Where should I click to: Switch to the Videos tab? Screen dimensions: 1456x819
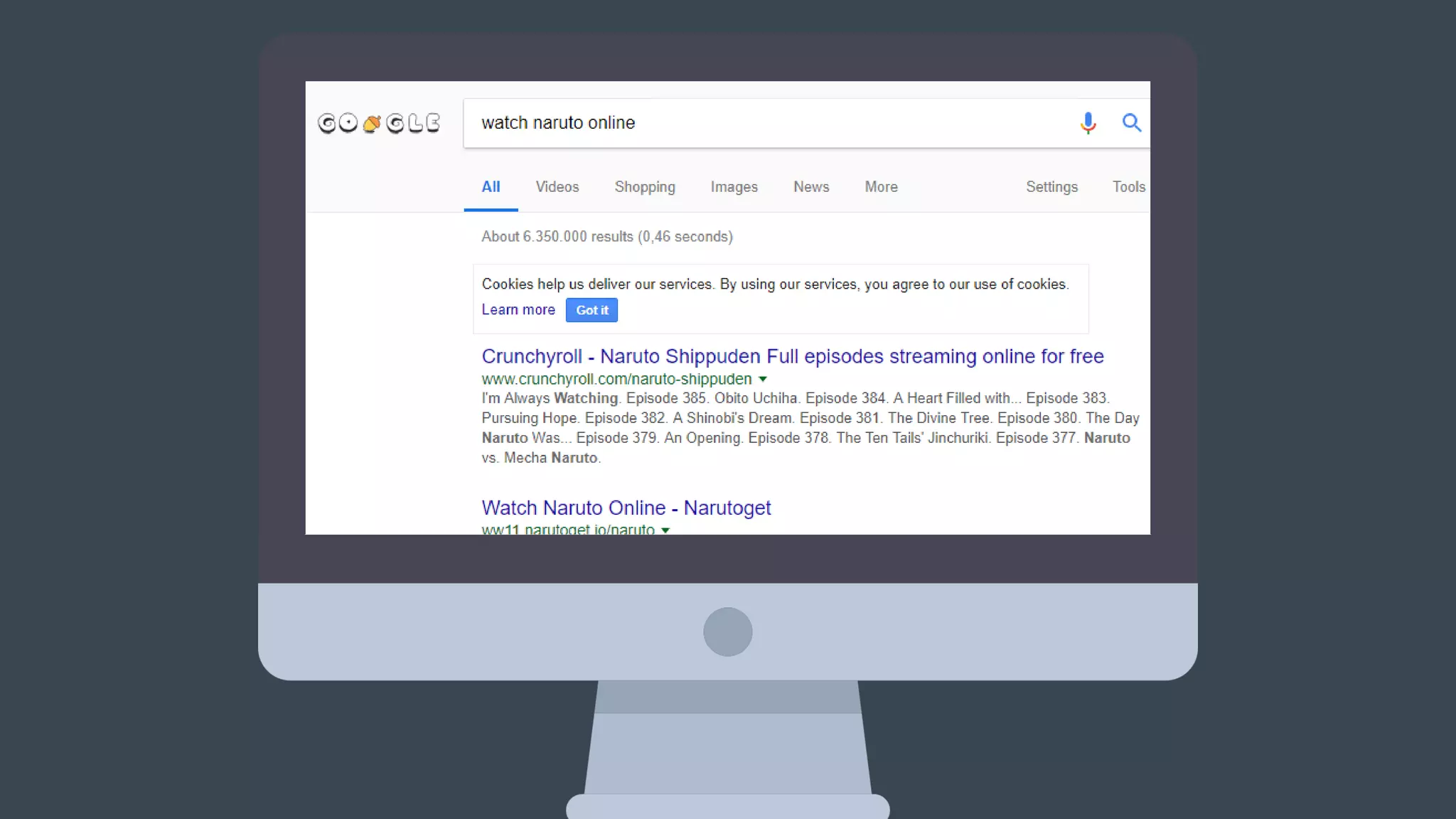[x=557, y=187]
